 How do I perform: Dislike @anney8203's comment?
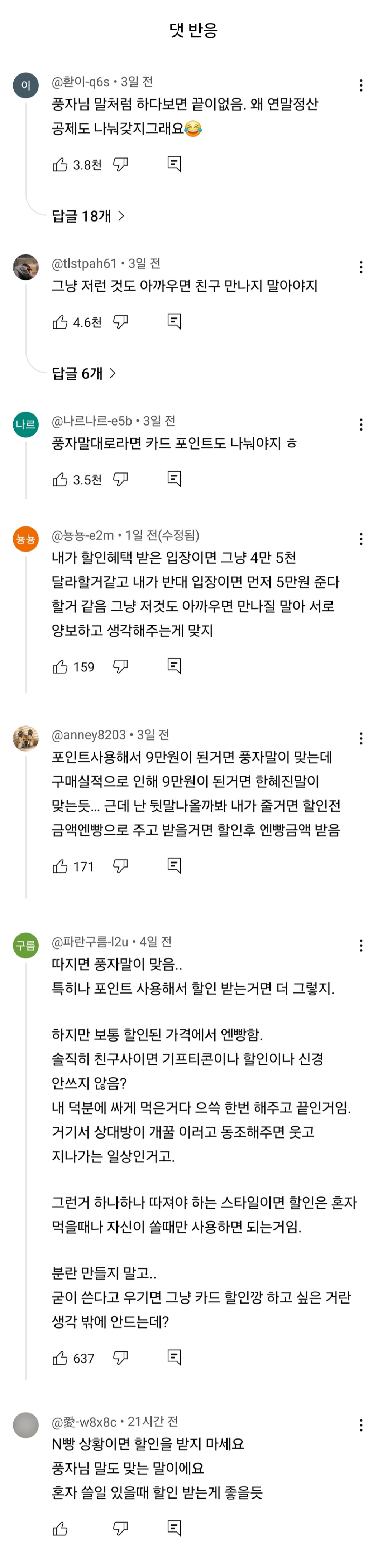(x=121, y=866)
